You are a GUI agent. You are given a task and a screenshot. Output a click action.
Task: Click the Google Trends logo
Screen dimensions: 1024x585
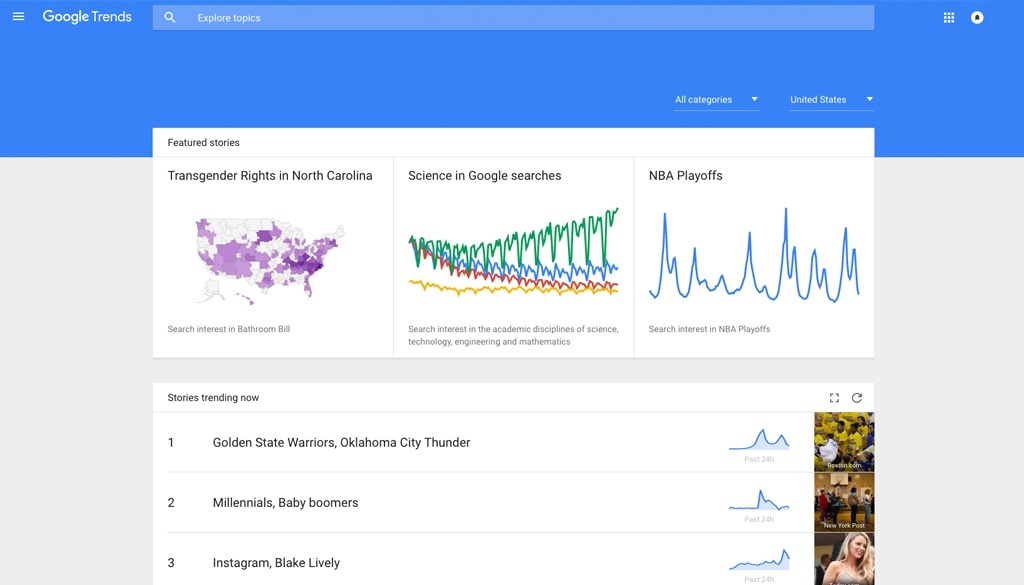pos(87,17)
